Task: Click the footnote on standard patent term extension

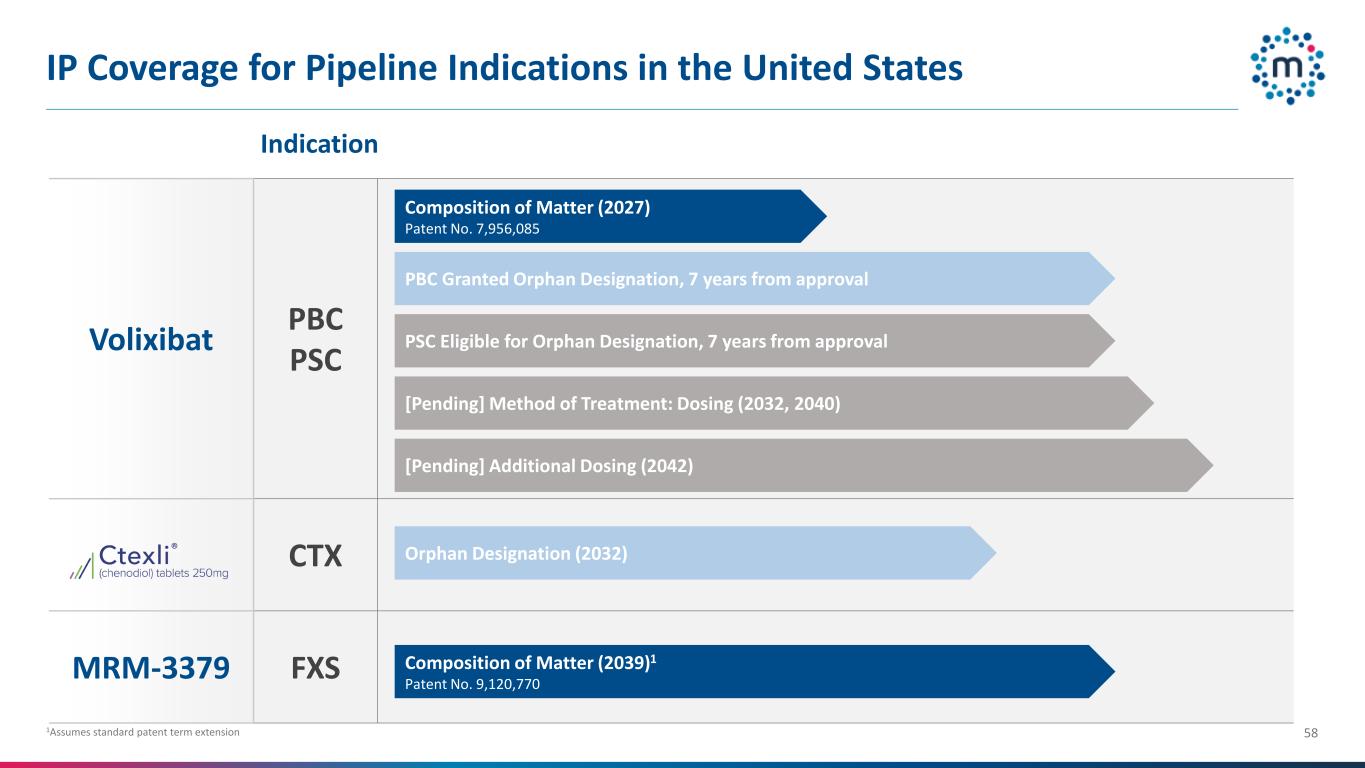Action: [x=143, y=733]
